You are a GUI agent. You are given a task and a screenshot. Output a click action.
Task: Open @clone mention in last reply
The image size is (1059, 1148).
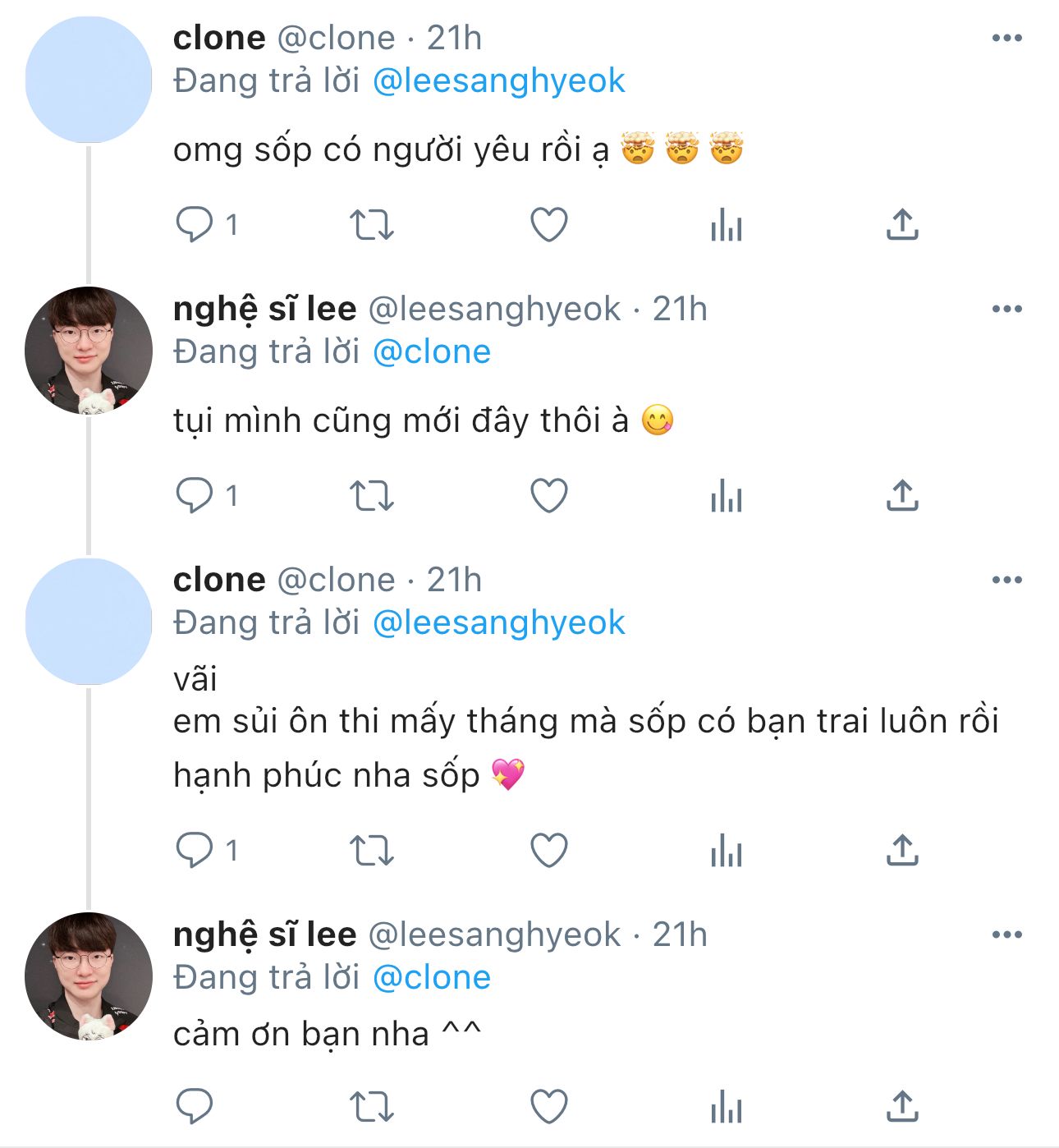(431, 977)
